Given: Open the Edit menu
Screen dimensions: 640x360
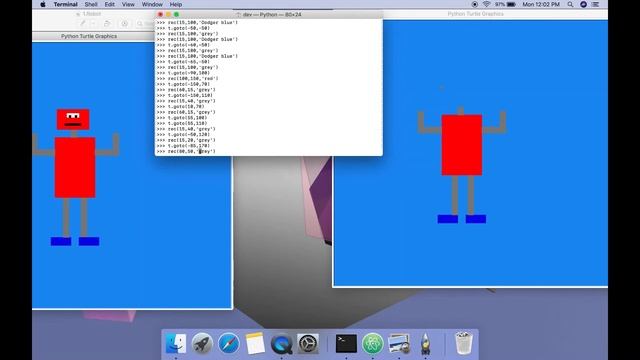Looking at the screenshot, I should [x=109, y=4].
